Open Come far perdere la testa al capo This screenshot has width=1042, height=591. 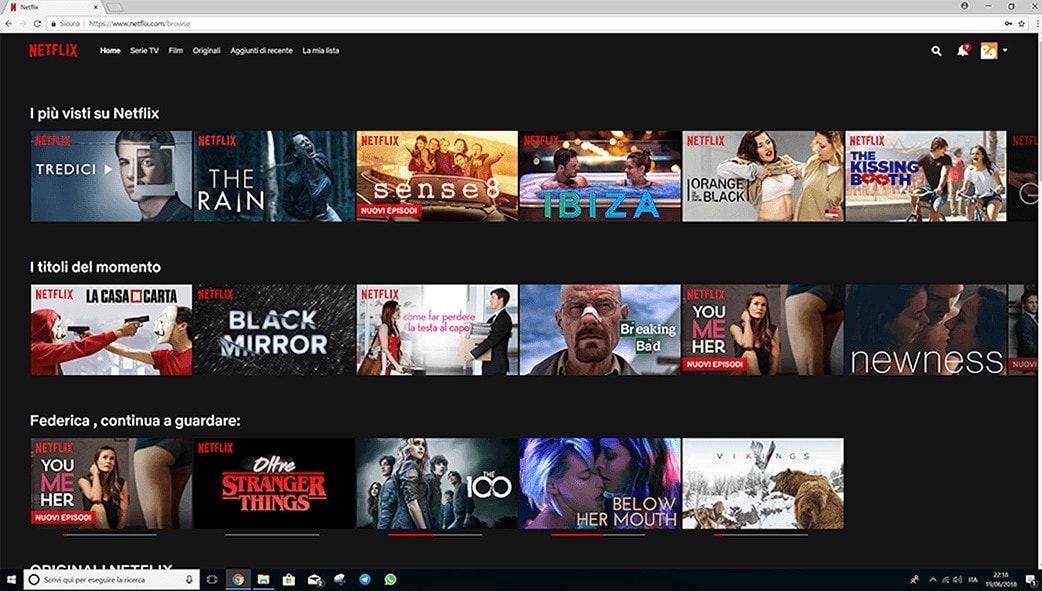coord(437,330)
